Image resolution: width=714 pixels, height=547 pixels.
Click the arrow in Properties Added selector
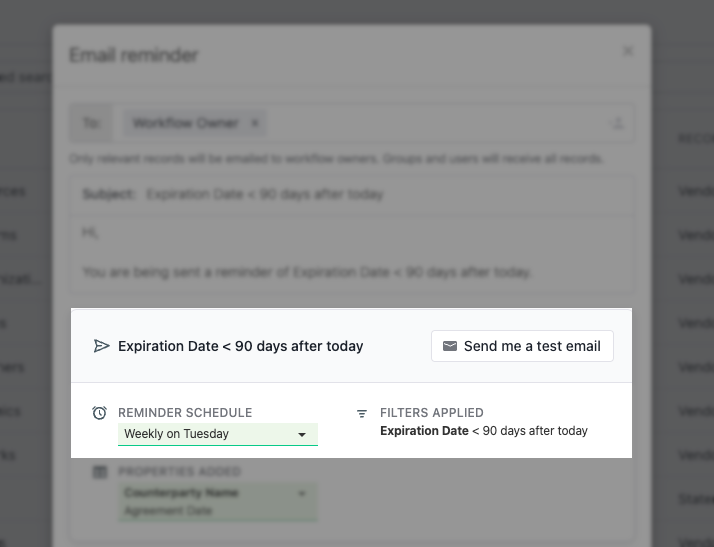click(x=301, y=493)
